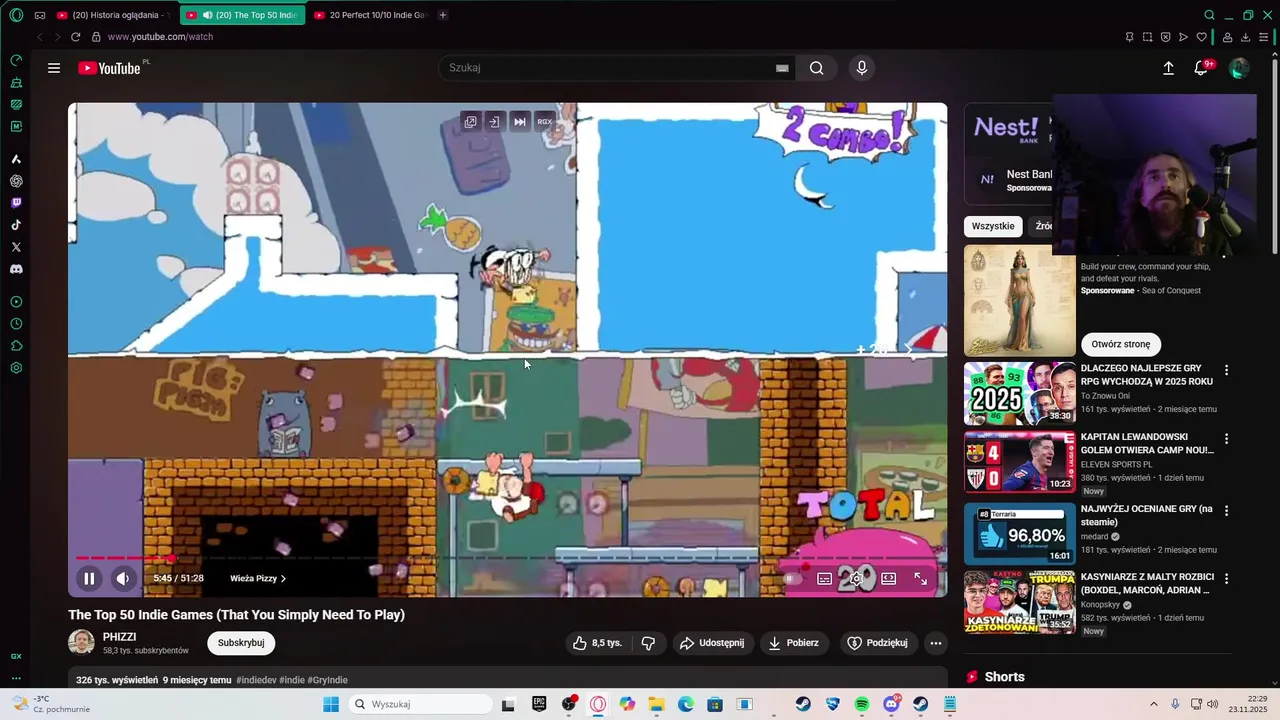
Task: Open Spotify from the Windows taskbar
Action: tap(862, 704)
